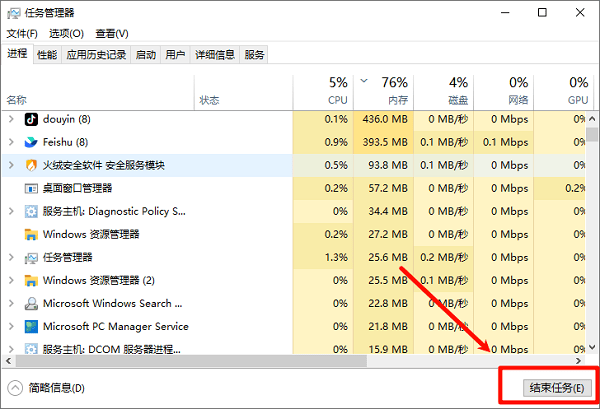The image size is (600, 409).
Task: Open the 查看(V) menu
Action: [x=112, y=34]
